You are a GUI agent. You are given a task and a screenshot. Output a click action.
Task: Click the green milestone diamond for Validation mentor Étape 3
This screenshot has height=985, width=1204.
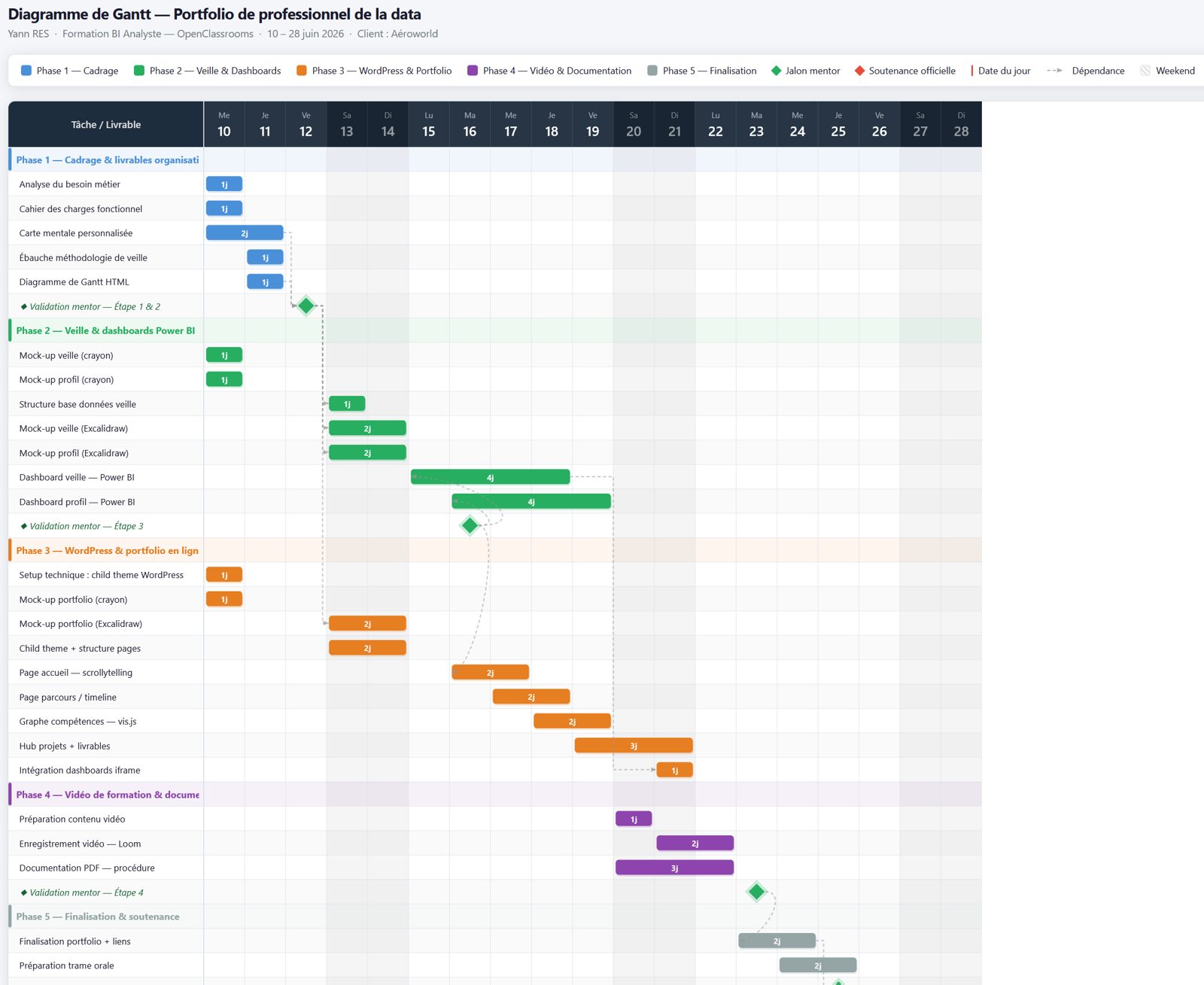[x=470, y=525]
